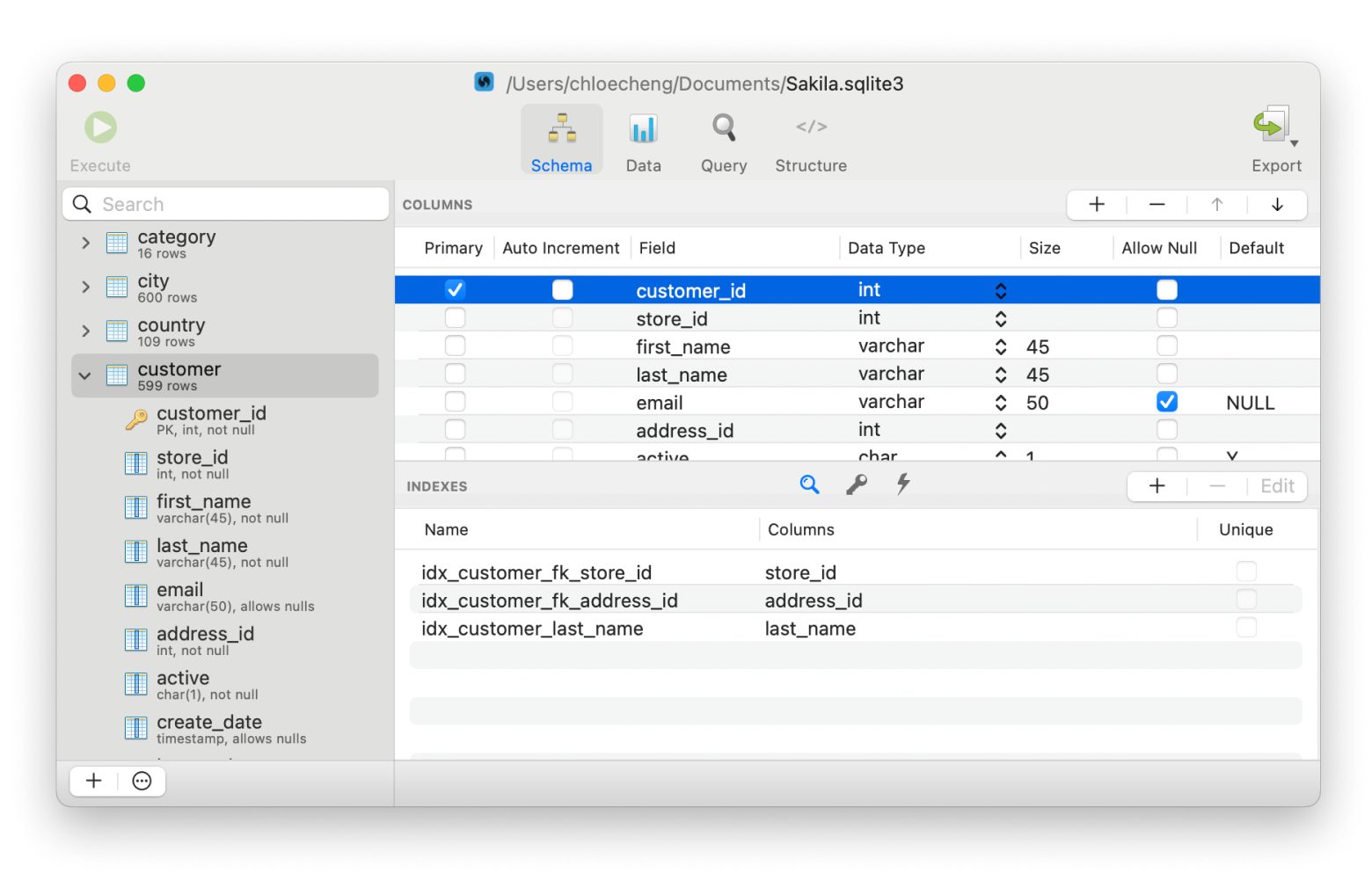The height and width of the screenshot is (888, 1372).
Task: Open the data type dropdown for address_id
Action: coord(1001,431)
